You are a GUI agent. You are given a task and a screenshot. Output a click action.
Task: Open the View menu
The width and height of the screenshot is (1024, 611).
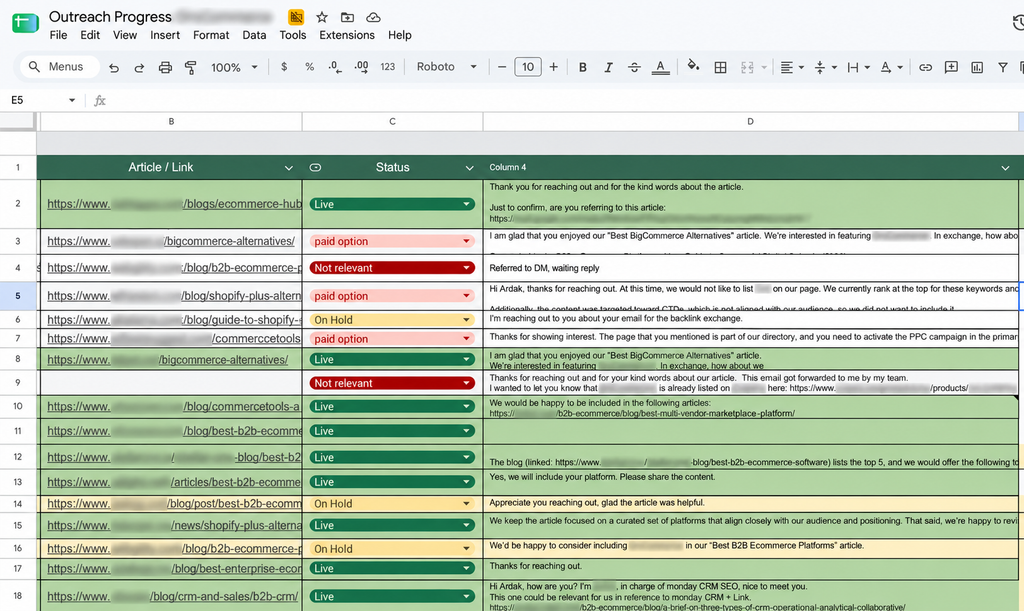pos(125,35)
